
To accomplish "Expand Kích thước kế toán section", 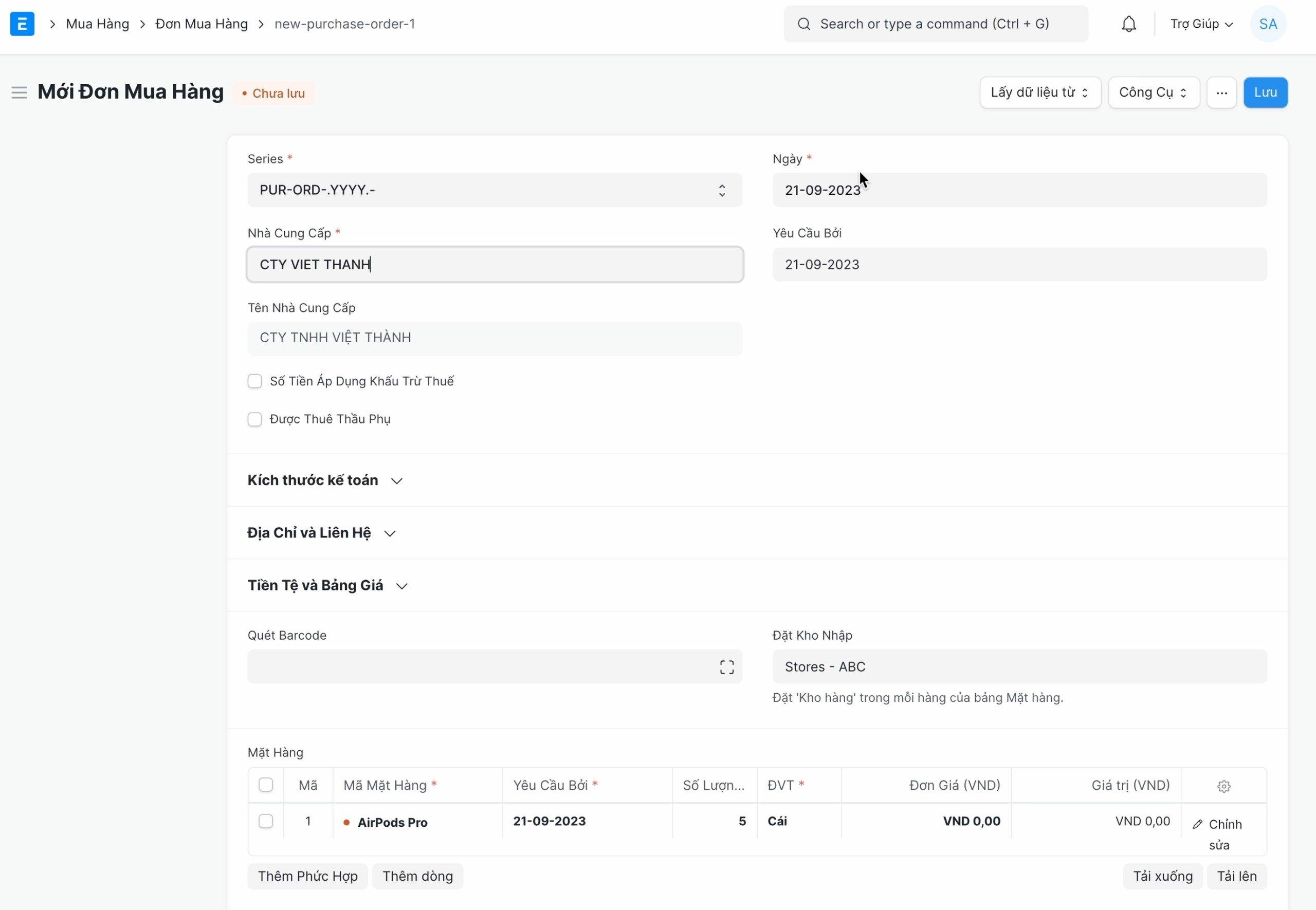I will click(x=325, y=480).
